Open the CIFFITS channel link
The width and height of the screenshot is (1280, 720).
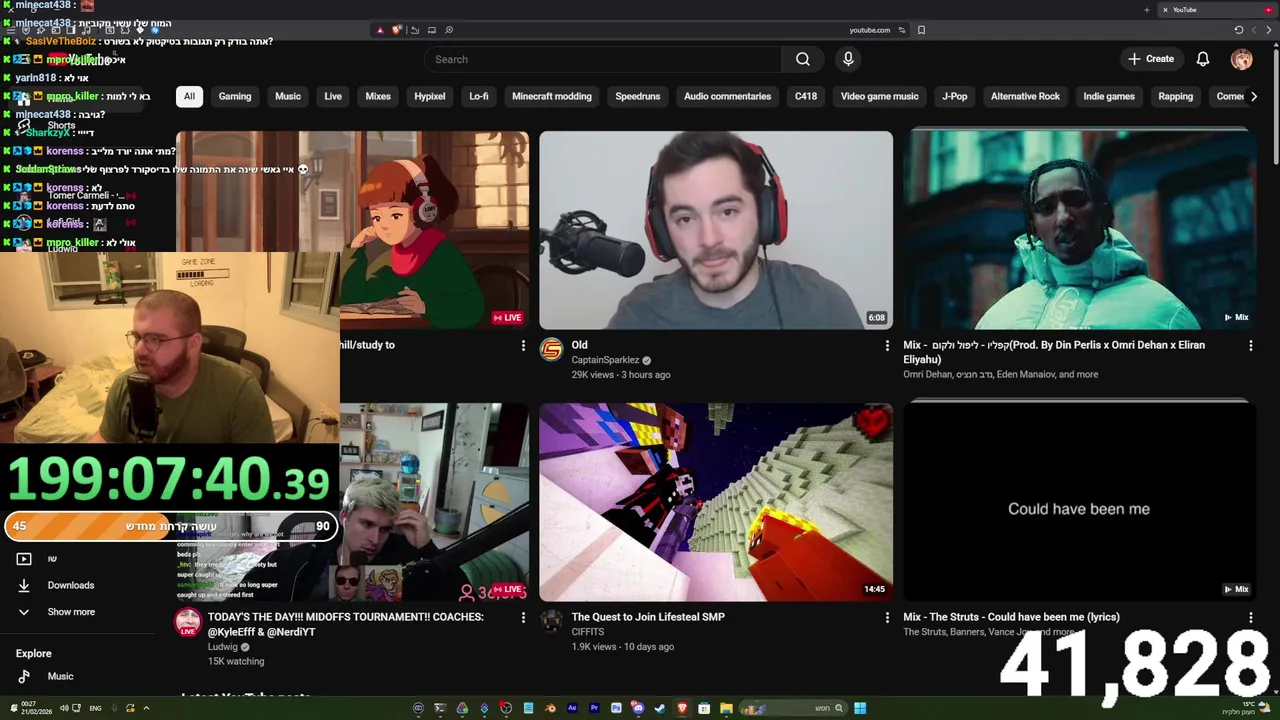coord(588,632)
